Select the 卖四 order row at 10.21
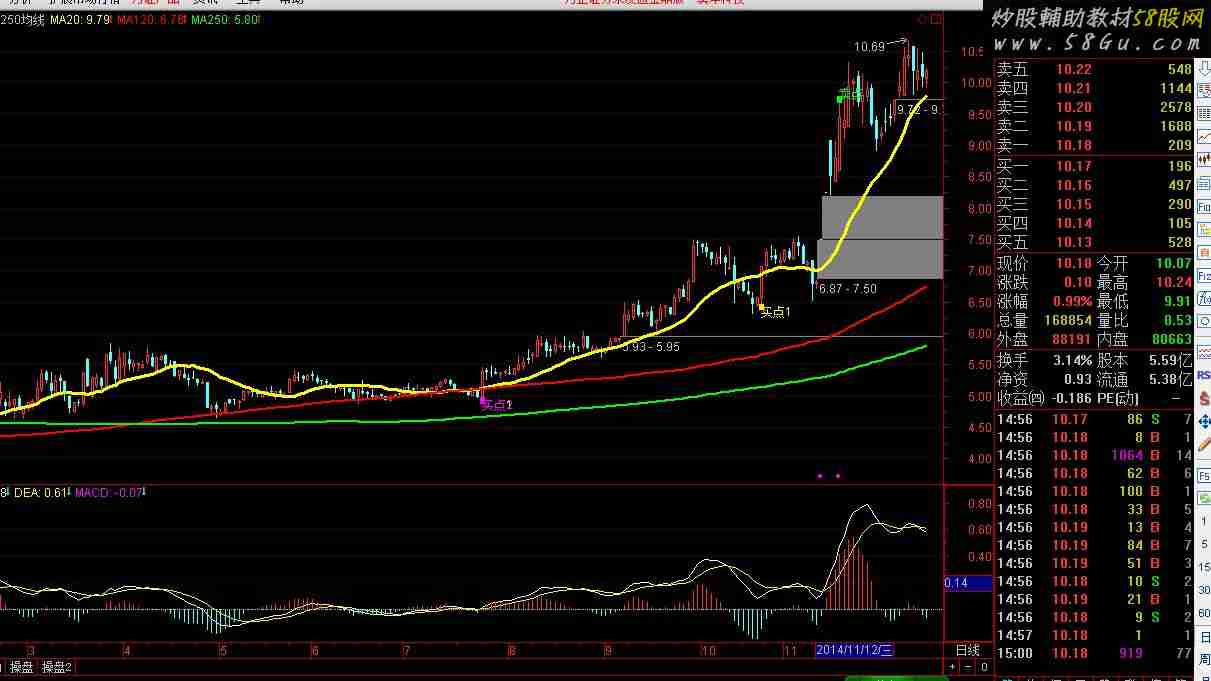The image size is (1211, 681). [1095, 89]
